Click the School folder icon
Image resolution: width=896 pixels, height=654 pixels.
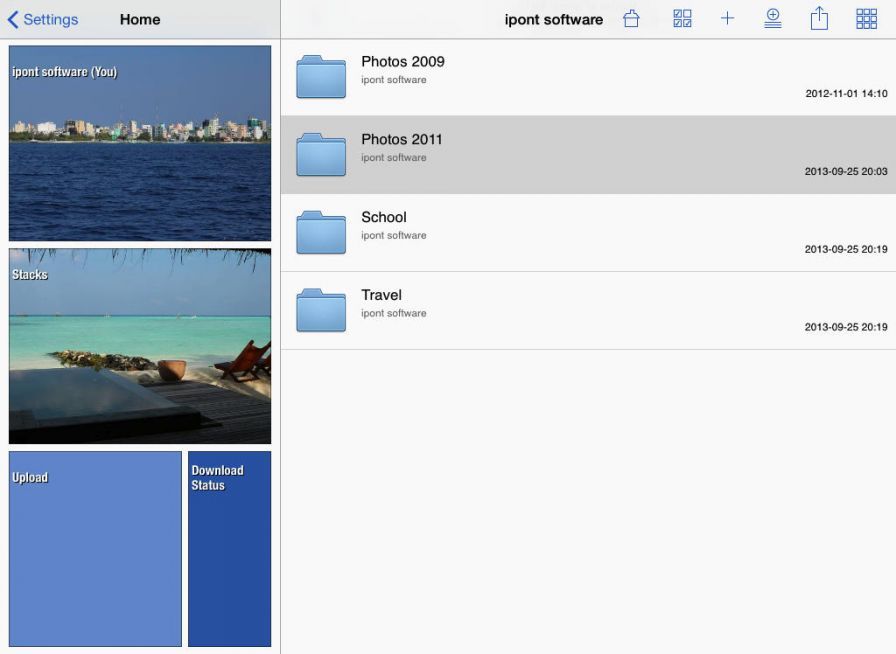(321, 232)
